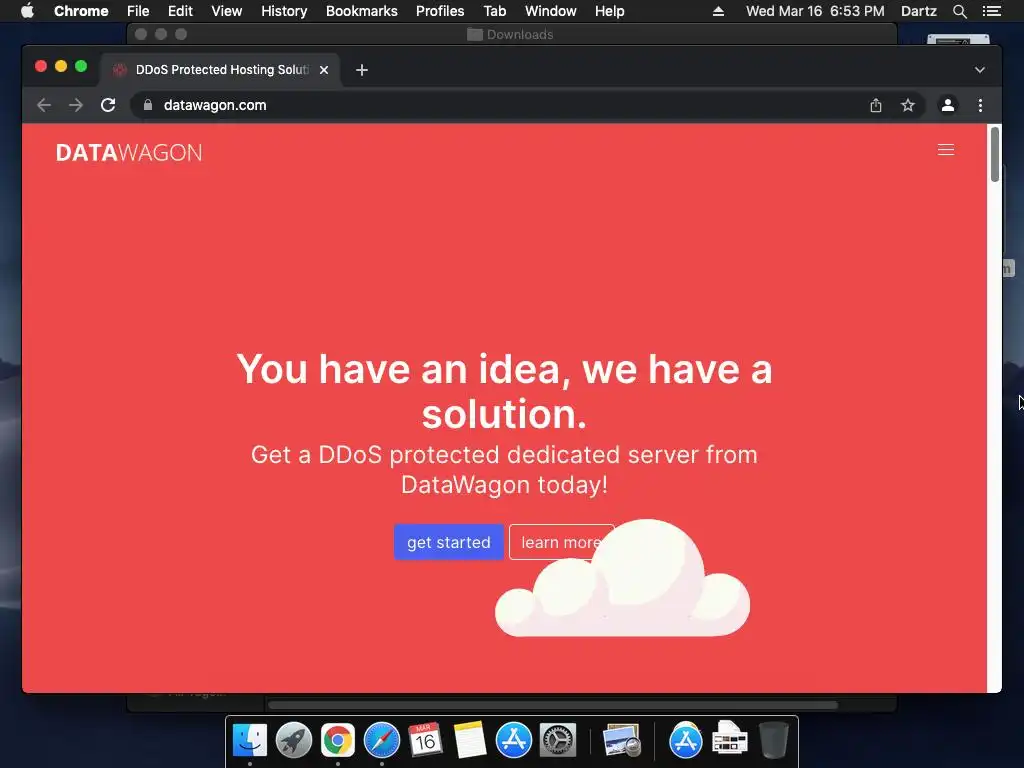The width and height of the screenshot is (1024, 768).
Task: Expand the tab search chevron
Action: [980, 70]
